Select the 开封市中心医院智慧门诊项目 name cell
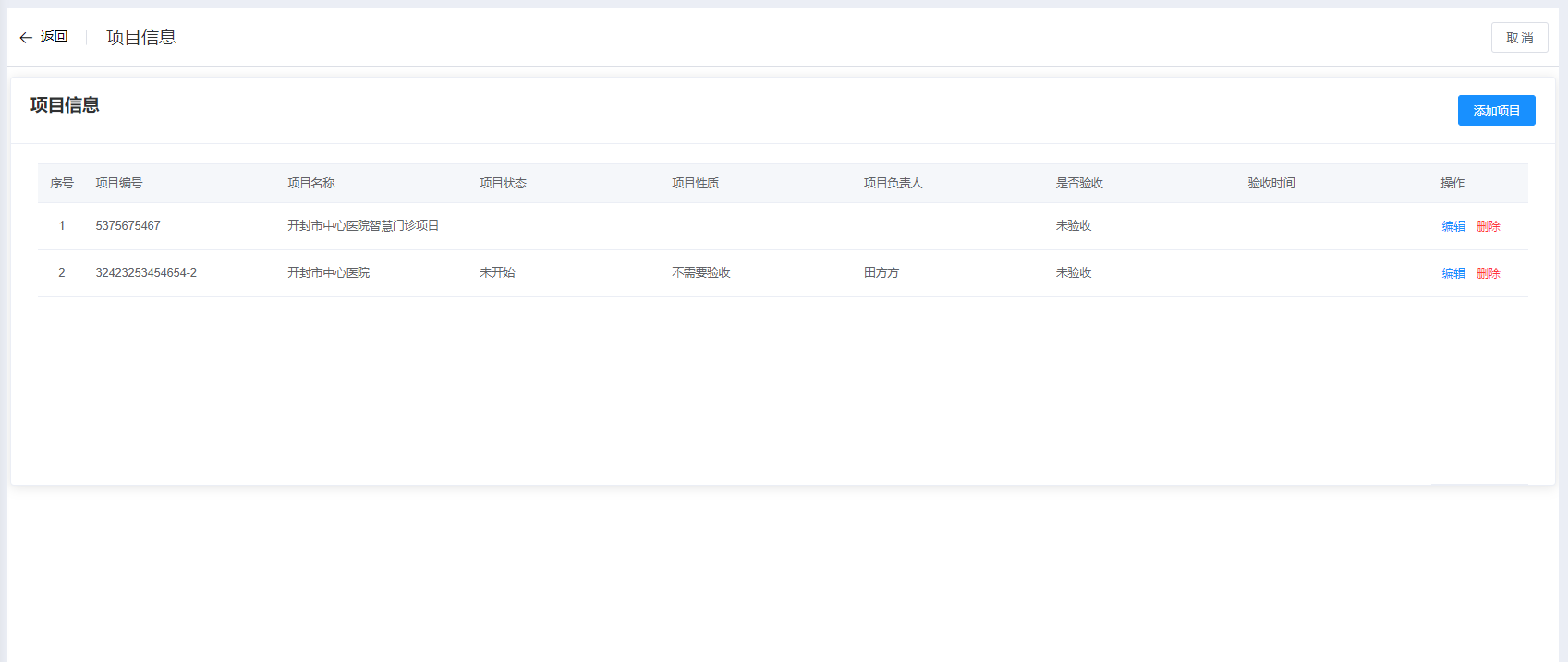The image size is (1568, 662). click(x=363, y=225)
